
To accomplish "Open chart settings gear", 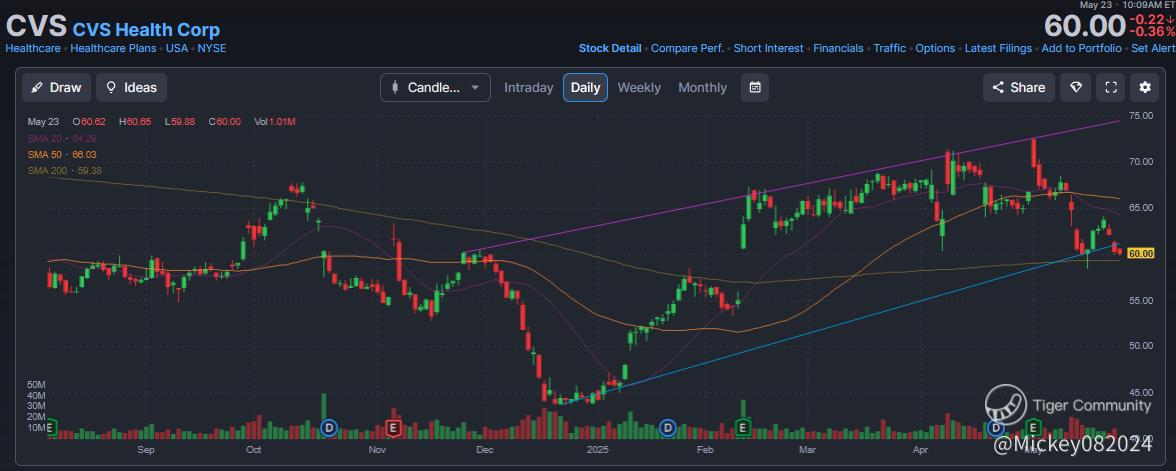I will point(1144,88).
